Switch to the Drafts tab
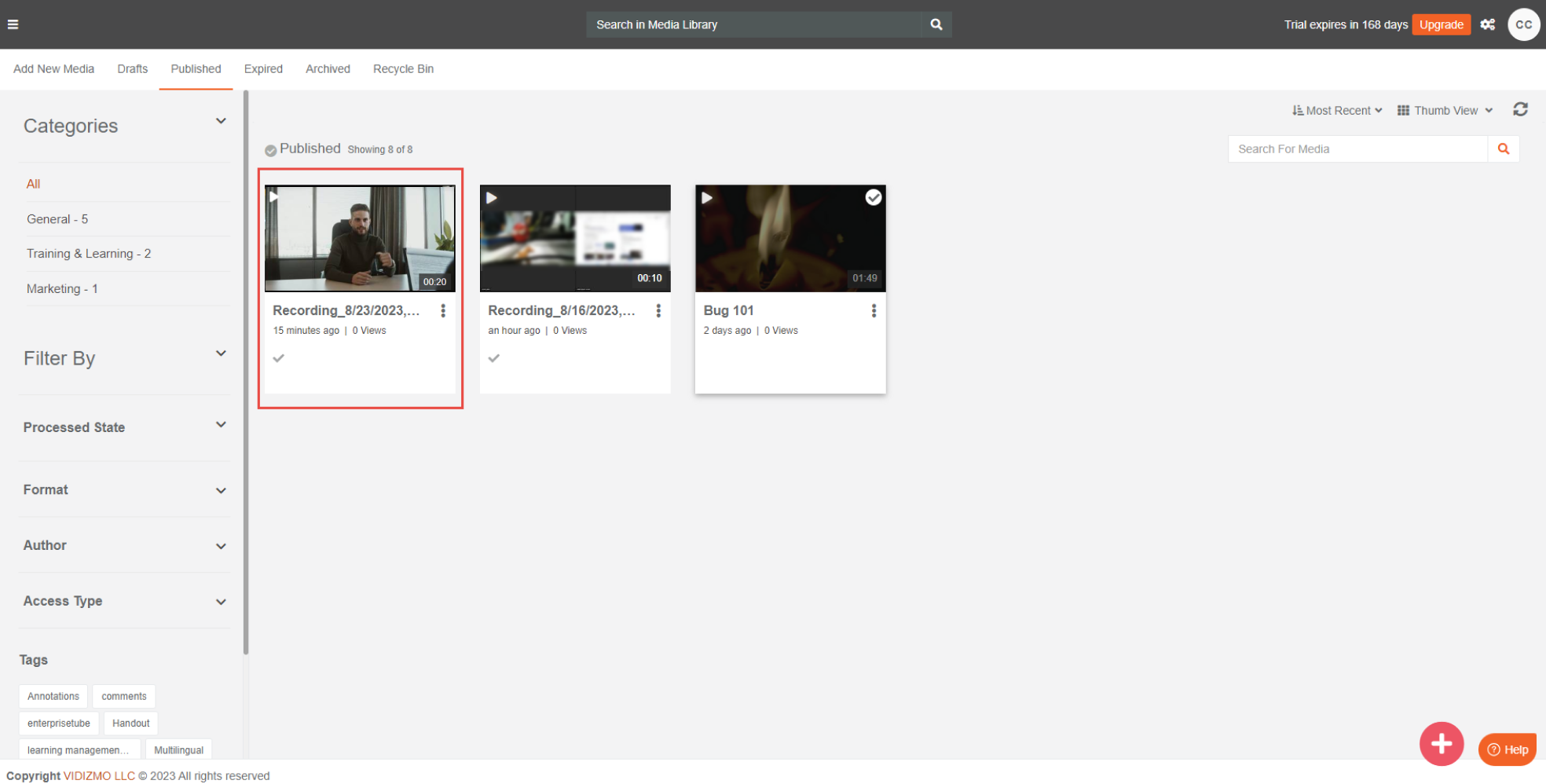This screenshot has height=784, width=1546. tap(133, 69)
